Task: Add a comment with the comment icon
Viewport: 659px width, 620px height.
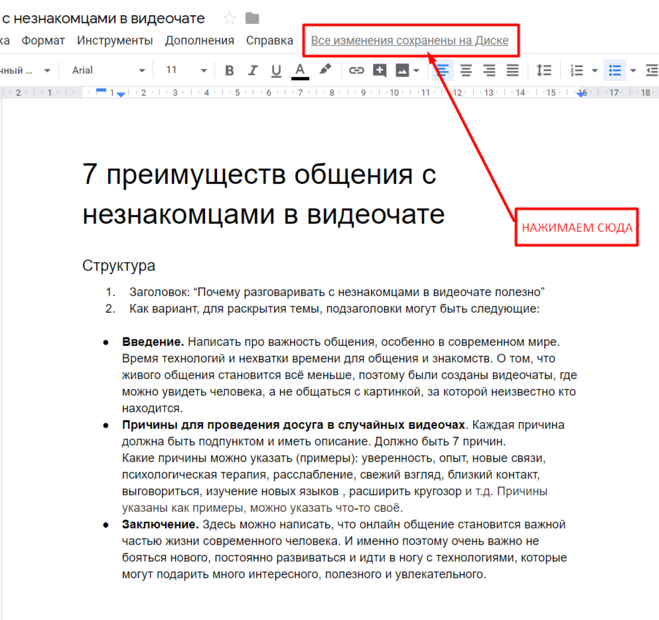Action: pyautogui.click(x=380, y=70)
